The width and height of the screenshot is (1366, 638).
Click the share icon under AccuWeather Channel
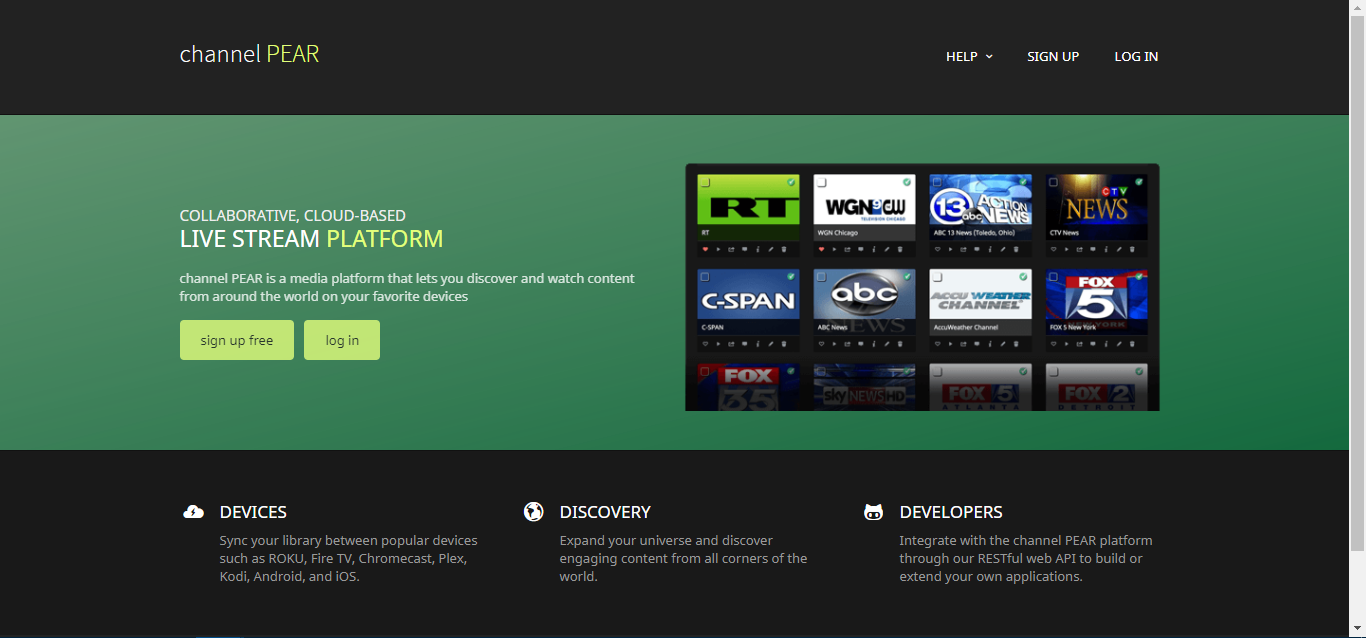[x=963, y=343]
